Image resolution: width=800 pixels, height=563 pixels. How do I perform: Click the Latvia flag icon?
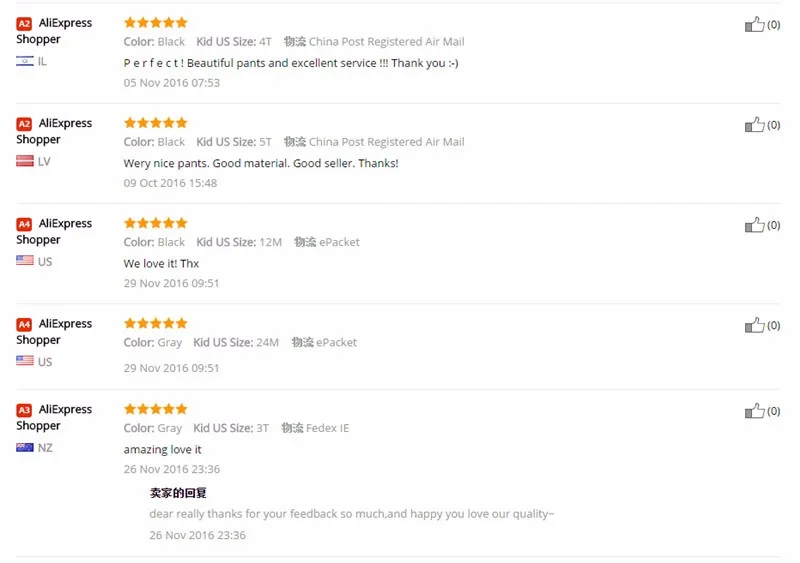pyautogui.click(x=24, y=161)
